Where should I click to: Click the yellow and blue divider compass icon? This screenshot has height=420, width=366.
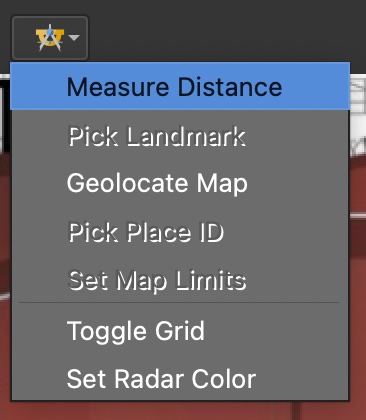tap(50, 38)
